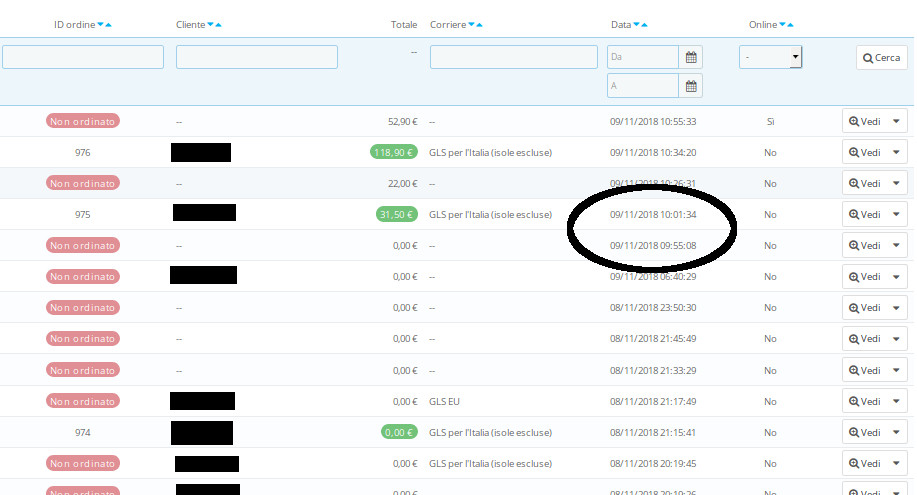Sort Online column ascending arrow

(x=790, y=25)
